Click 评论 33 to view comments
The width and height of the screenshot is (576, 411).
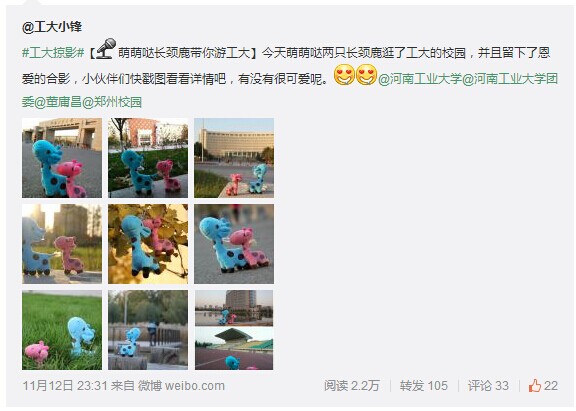coord(488,386)
